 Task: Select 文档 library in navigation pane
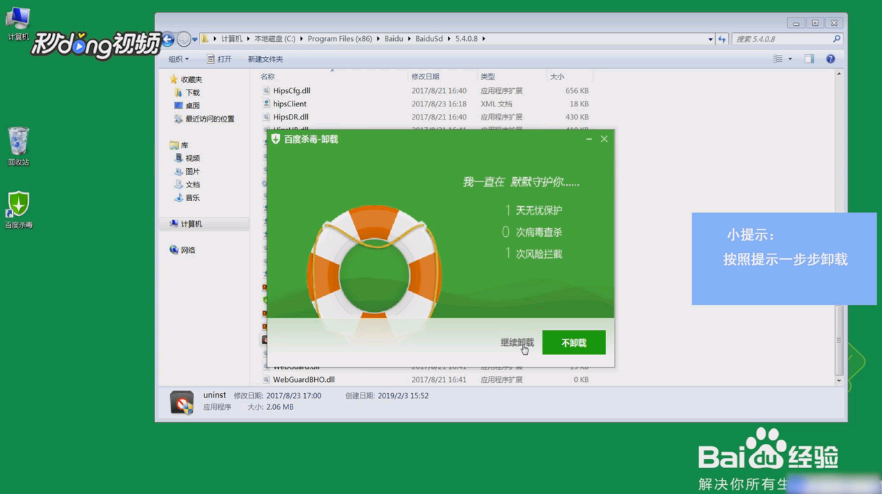tap(192, 185)
